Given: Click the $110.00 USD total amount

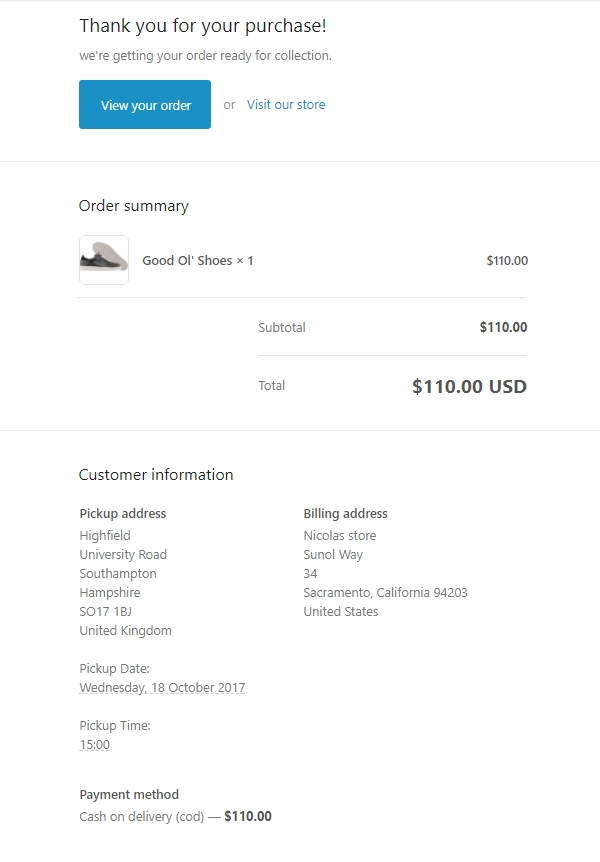Looking at the screenshot, I should pyautogui.click(x=469, y=387).
